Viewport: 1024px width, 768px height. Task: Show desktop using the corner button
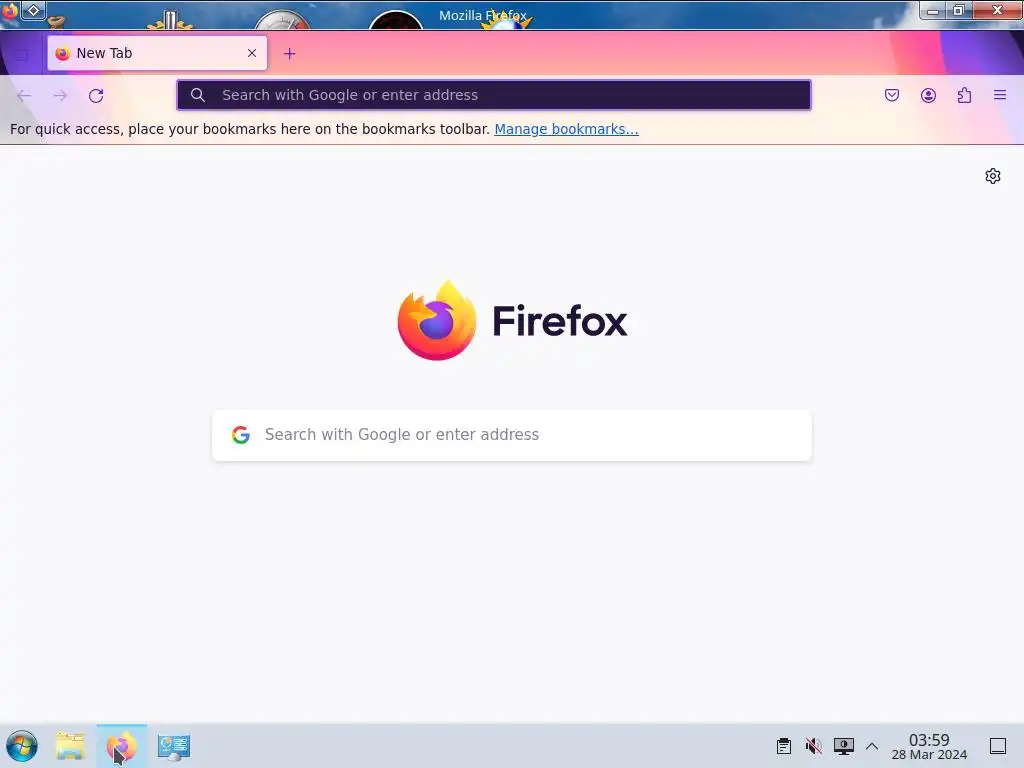tap(998, 746)
